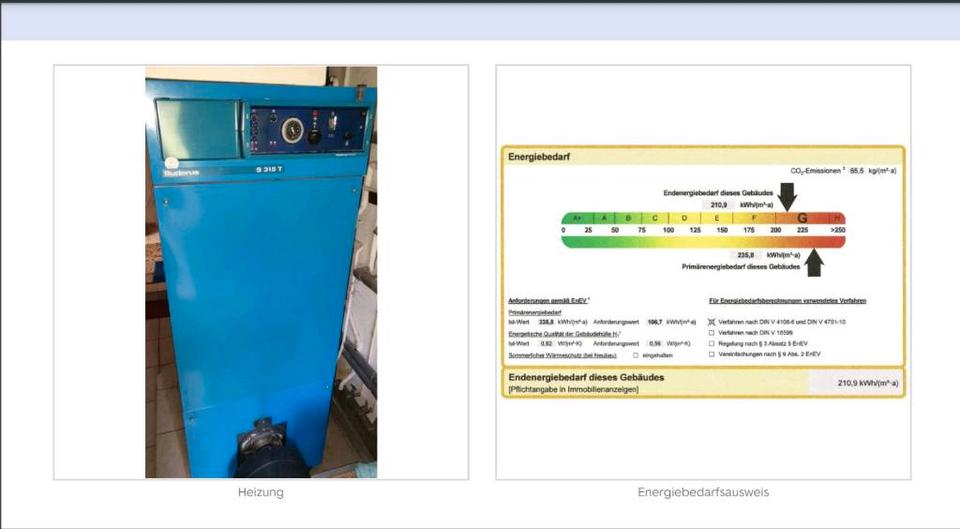Open the Heizung boiler photo thumbnail

point(261,272)
